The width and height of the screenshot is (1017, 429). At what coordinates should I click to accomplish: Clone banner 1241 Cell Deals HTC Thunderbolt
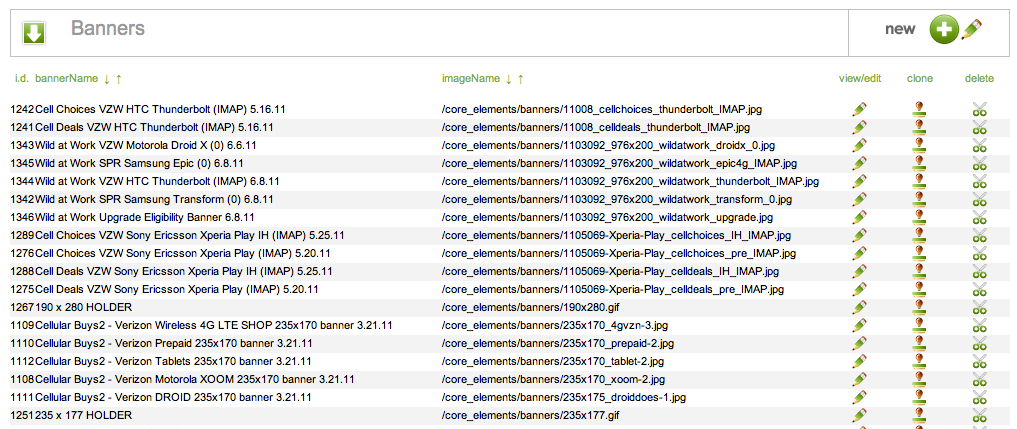coord(920,127)
